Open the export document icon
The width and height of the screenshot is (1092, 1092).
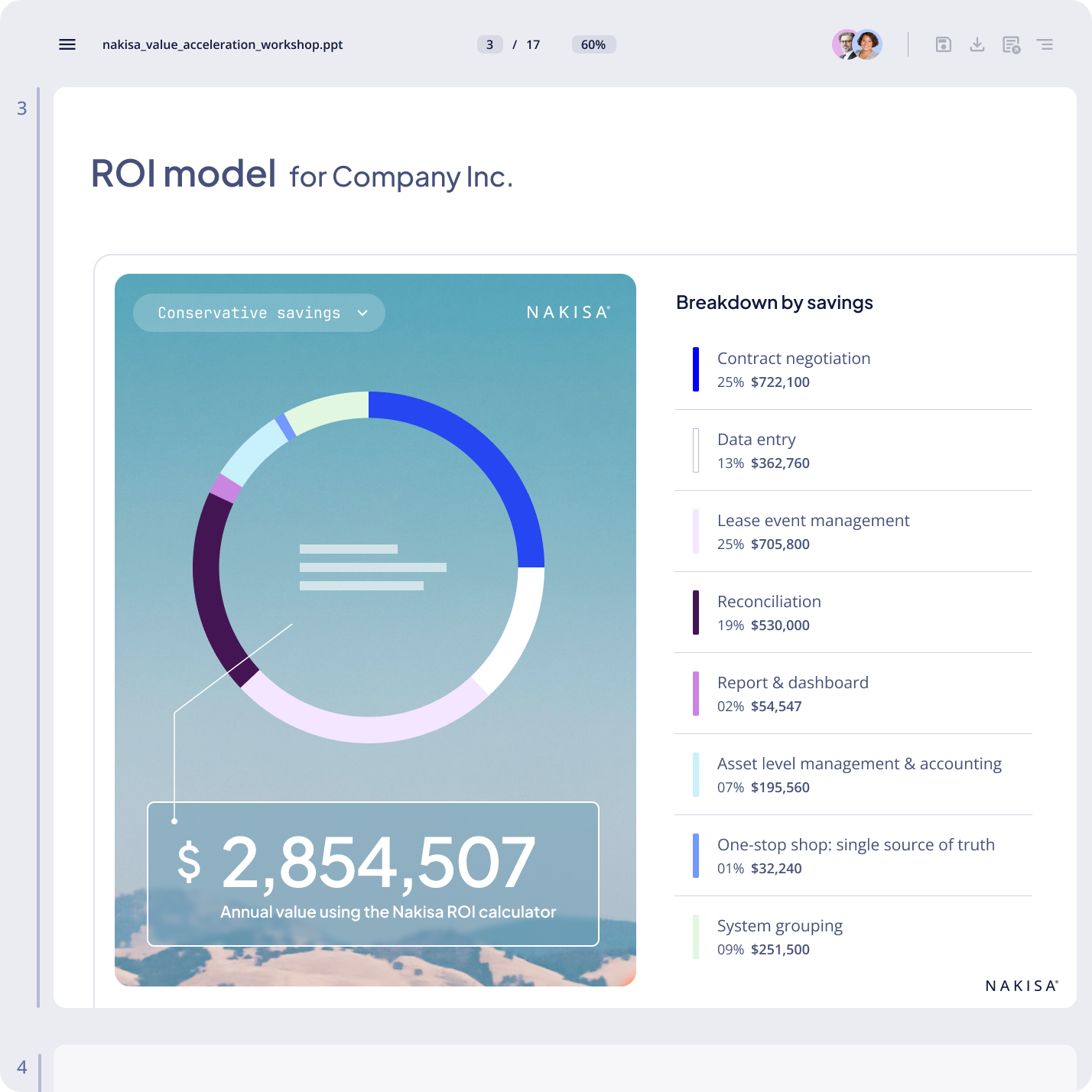point(1009,44)
